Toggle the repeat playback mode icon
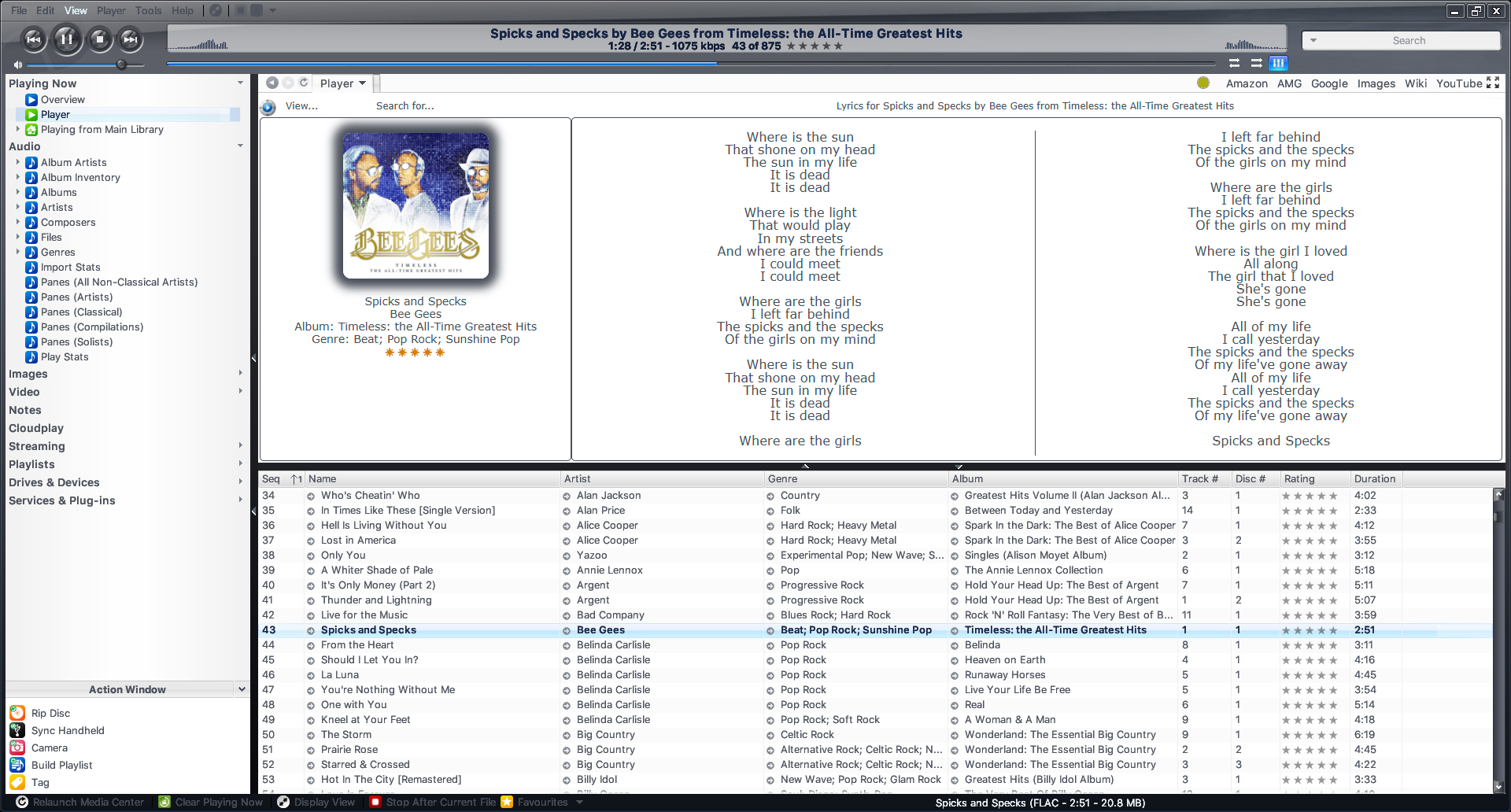 (1234, 63)
